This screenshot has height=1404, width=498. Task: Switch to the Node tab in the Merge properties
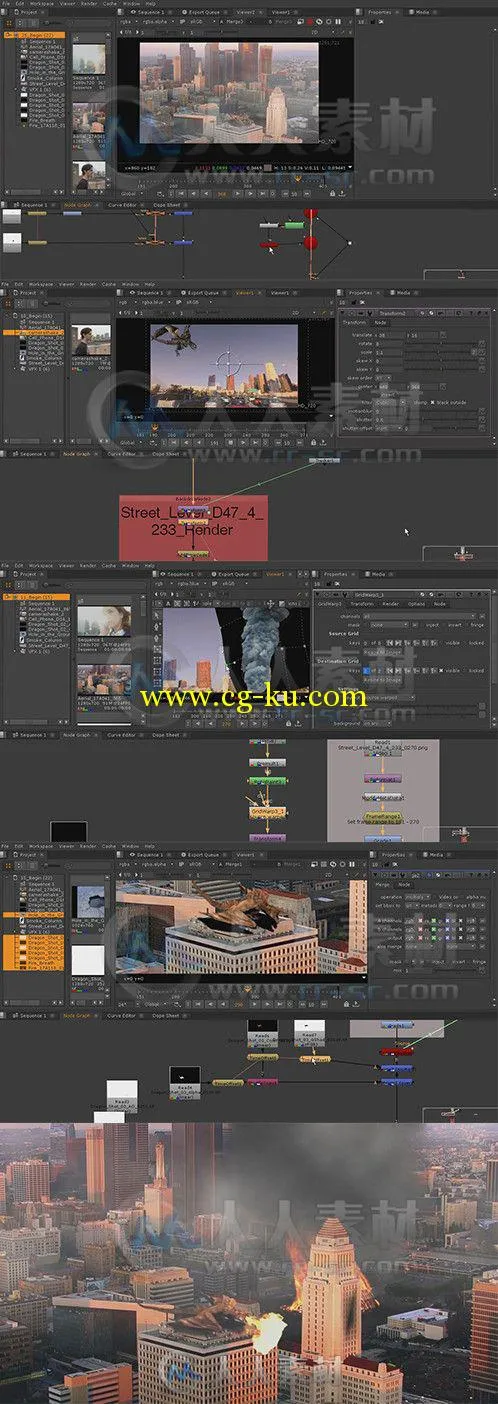click(x=403, y=885)
